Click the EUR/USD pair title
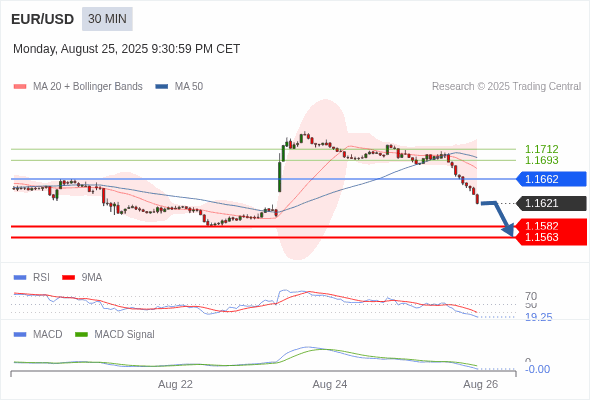This screenshot has width=590, height=400. (43, 19)
